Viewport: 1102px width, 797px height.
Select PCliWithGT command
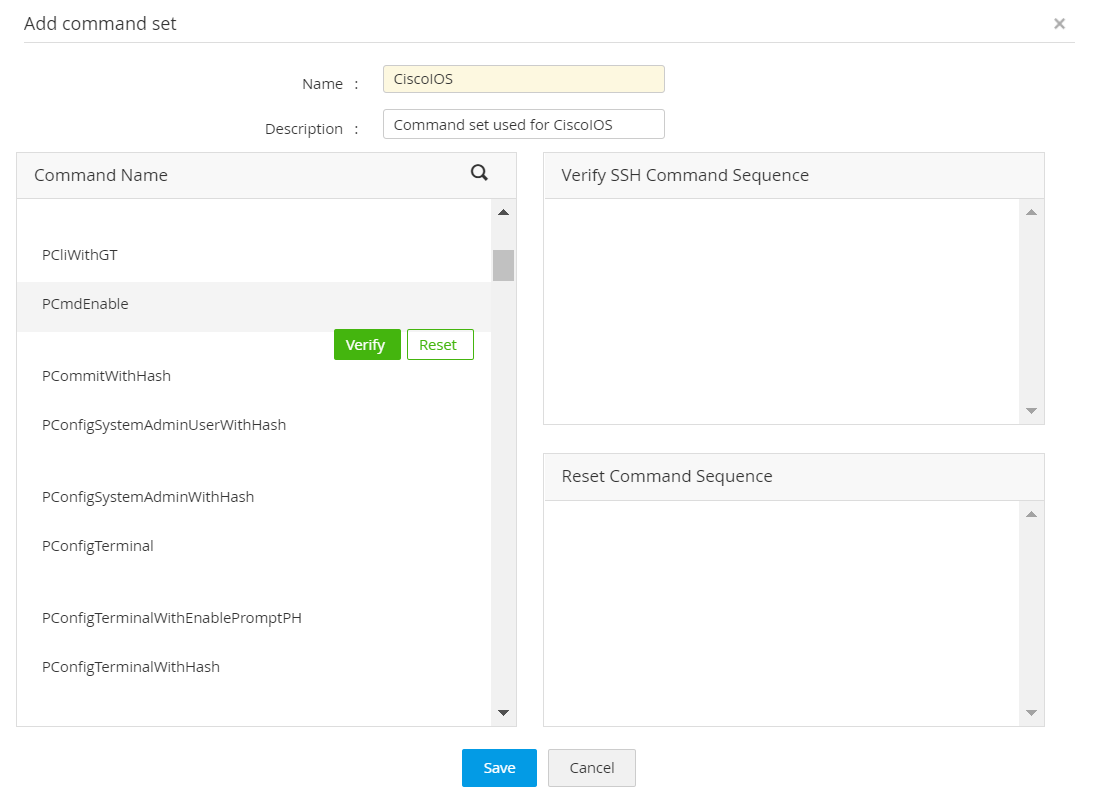tap(80, 255)
